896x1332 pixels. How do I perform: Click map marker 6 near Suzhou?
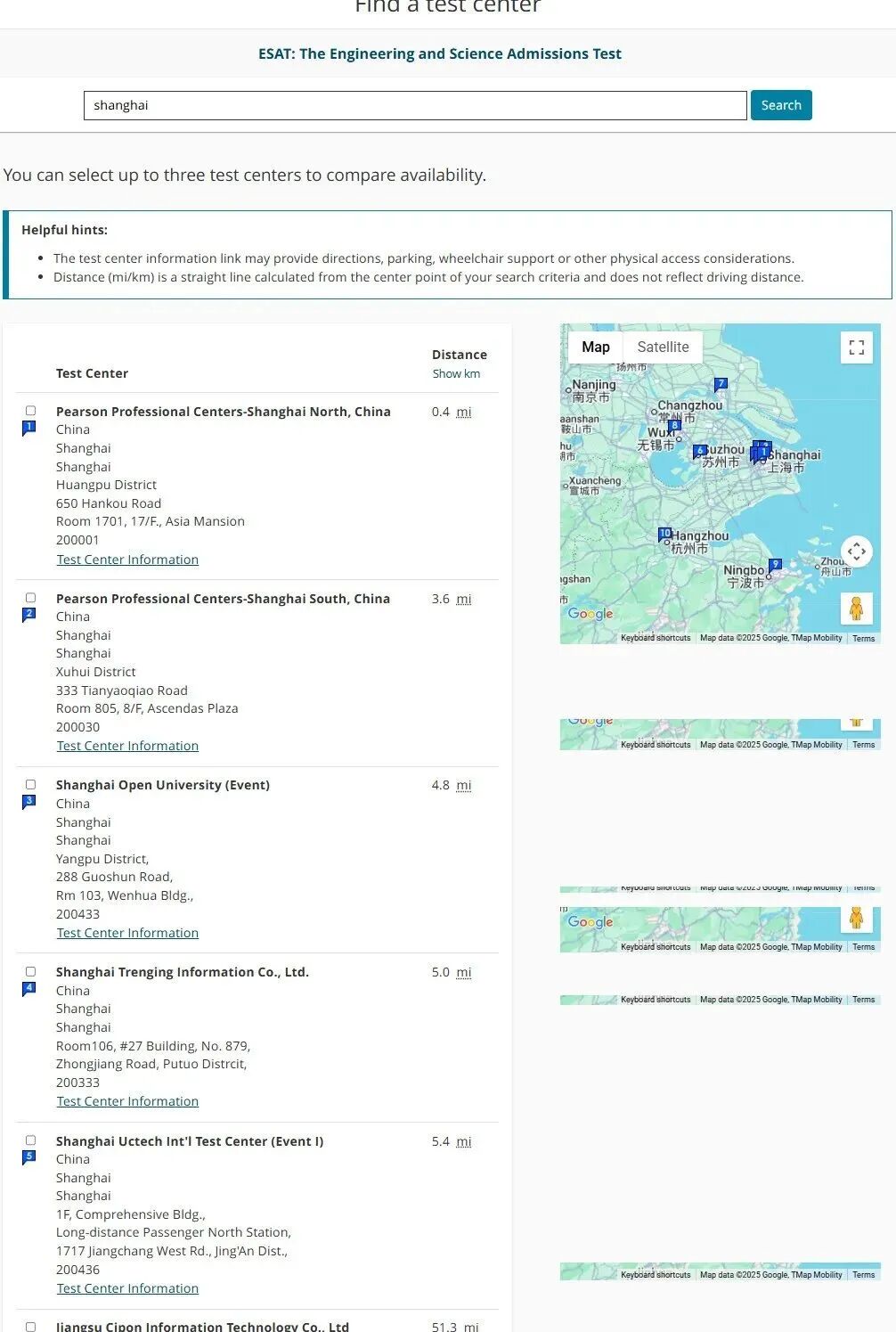coord(700,451)
